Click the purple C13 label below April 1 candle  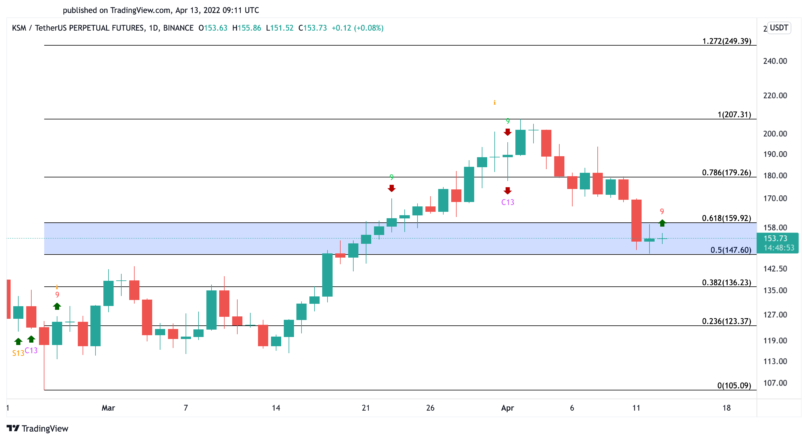point(508,202)
